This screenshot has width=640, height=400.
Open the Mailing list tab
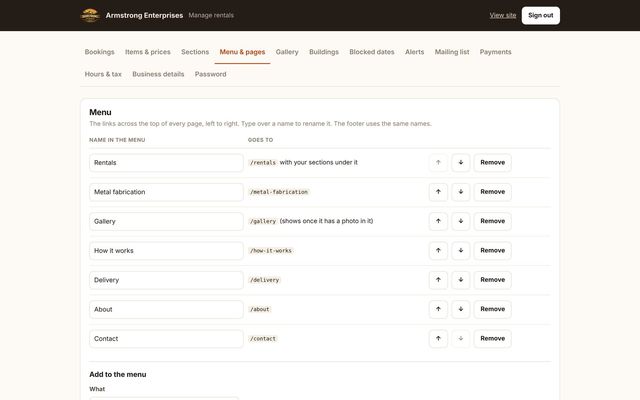(452, 52)
